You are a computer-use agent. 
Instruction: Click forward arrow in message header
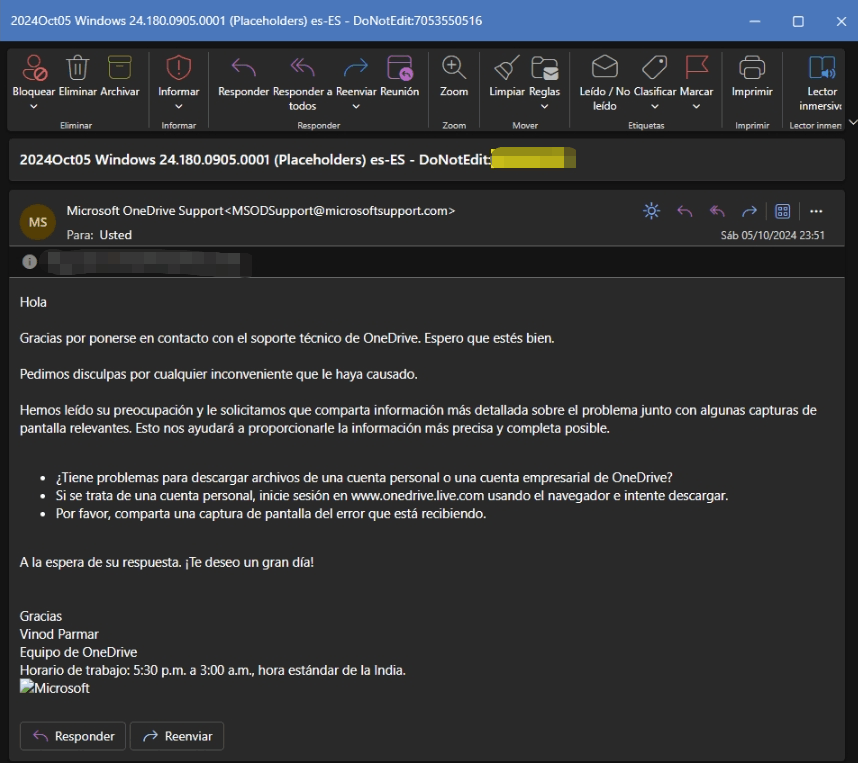(x=749, y=211)
